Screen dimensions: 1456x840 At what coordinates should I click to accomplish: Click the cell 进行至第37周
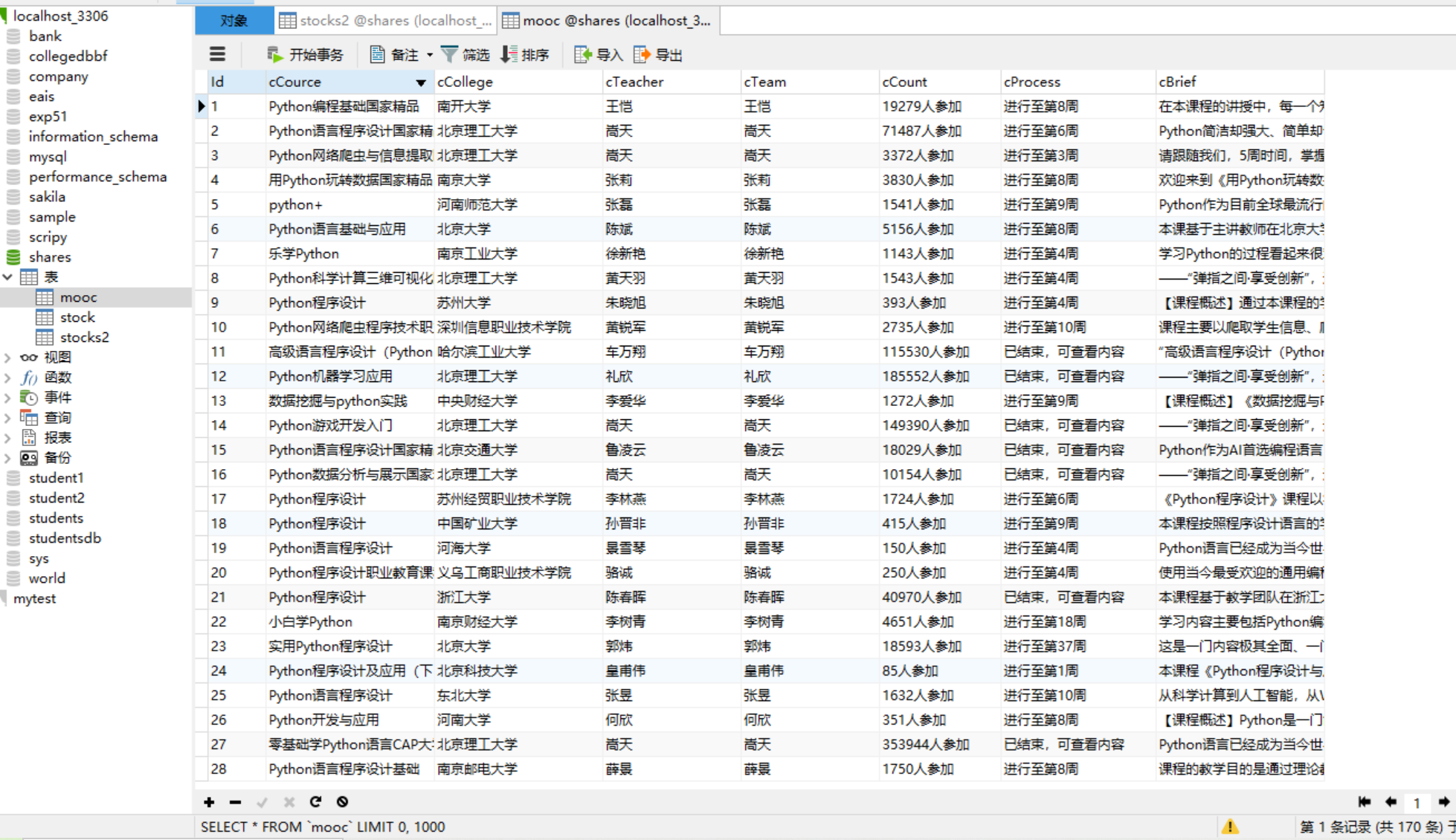(x=1077, y=646)
